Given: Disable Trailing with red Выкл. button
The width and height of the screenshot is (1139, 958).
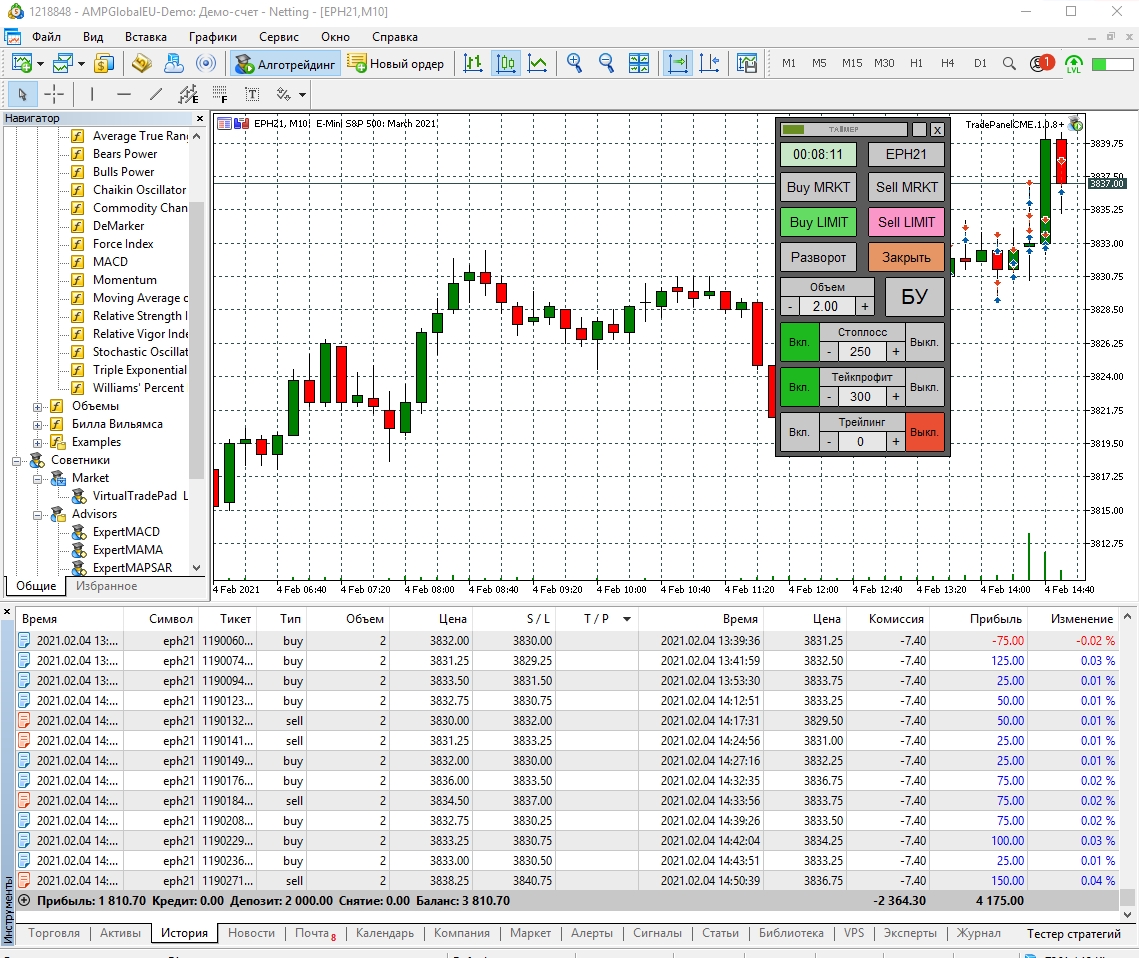Looking at the screenshot, I should [x=924, y=432].
